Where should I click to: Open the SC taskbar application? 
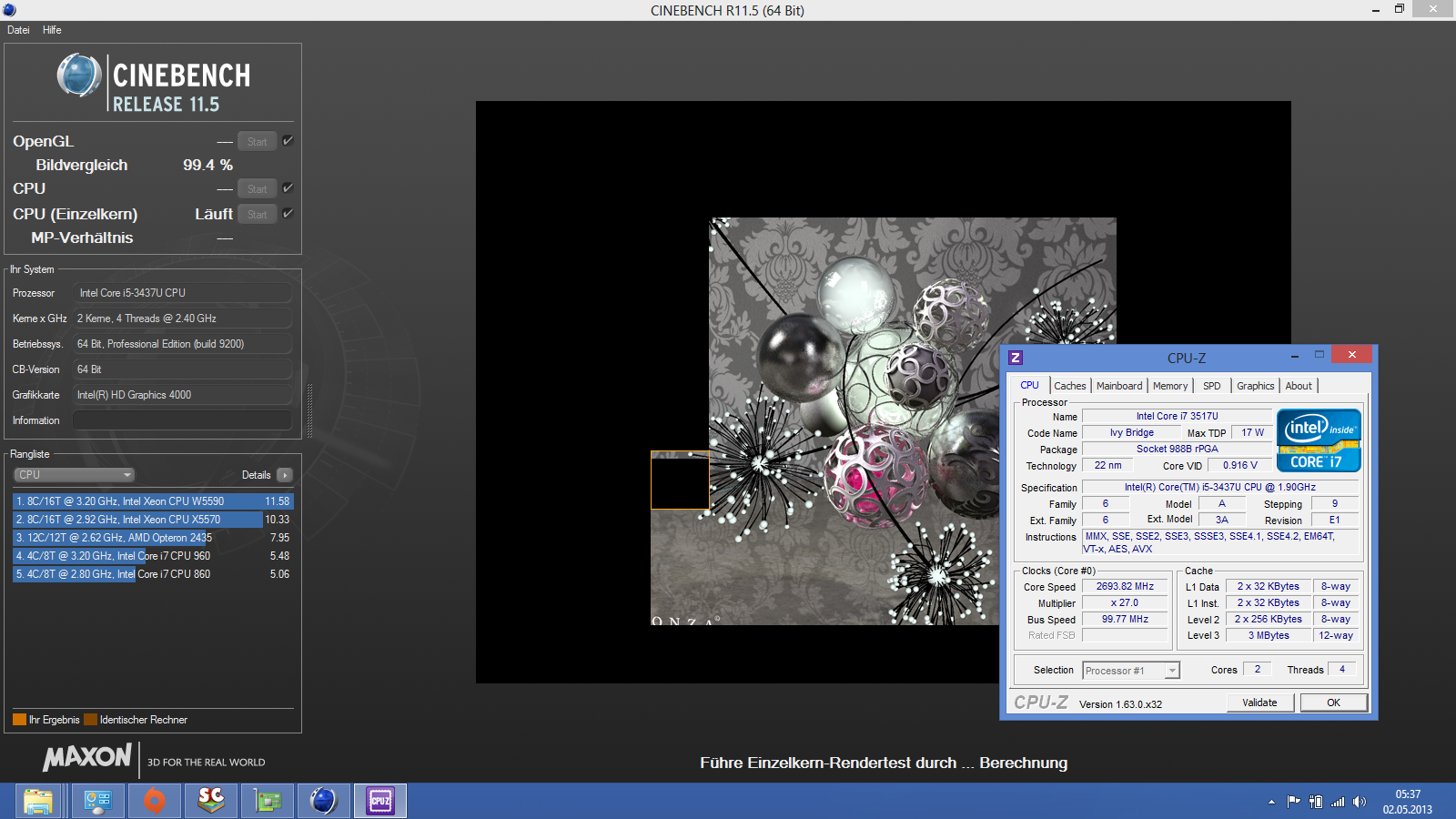[211, 801]
